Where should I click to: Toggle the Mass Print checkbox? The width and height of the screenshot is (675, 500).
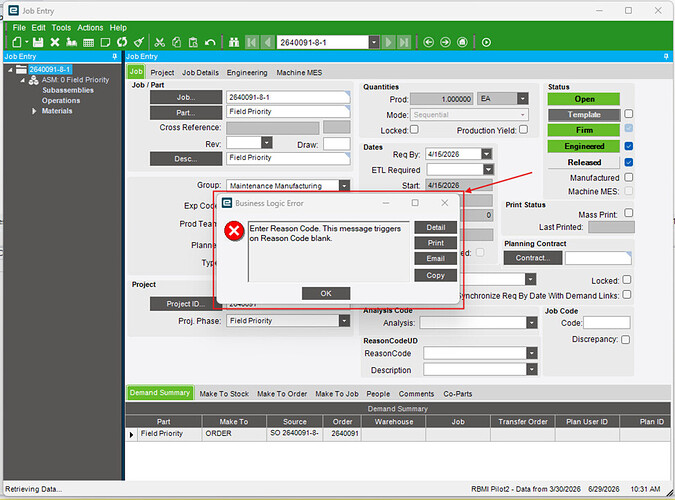pos(629,213)
